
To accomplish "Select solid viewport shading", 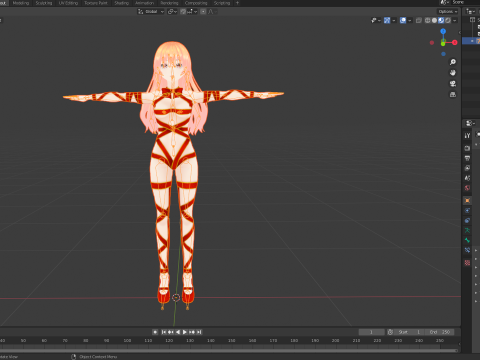I will (434, 21).
